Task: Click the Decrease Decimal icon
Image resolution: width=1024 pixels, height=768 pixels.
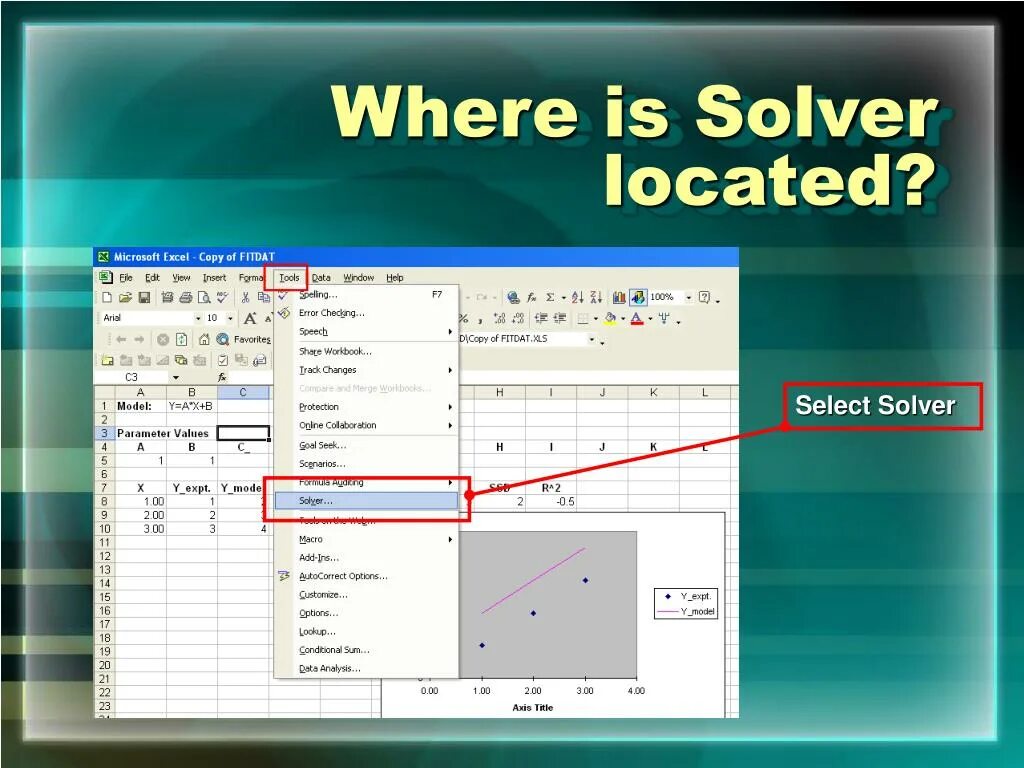Action: (x=519, y=319)
